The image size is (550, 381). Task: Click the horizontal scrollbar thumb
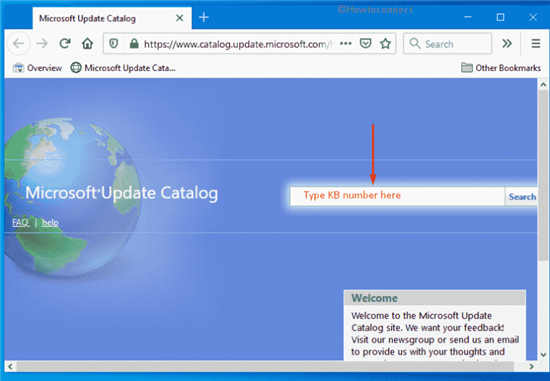[x=266, y=367]
